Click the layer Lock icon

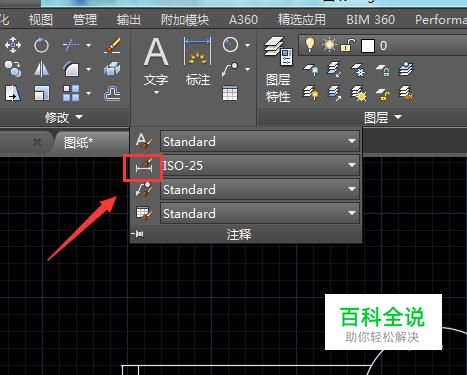[383, 70]
